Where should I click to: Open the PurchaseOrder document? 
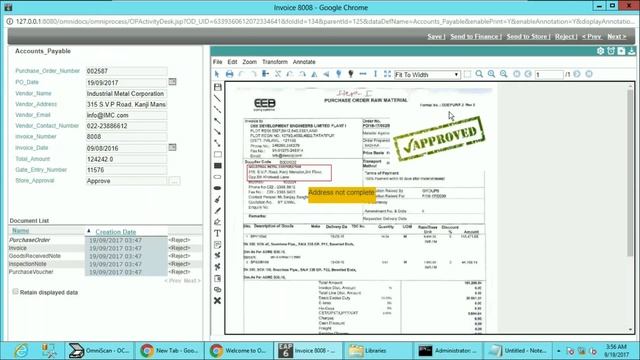point(29,240)
